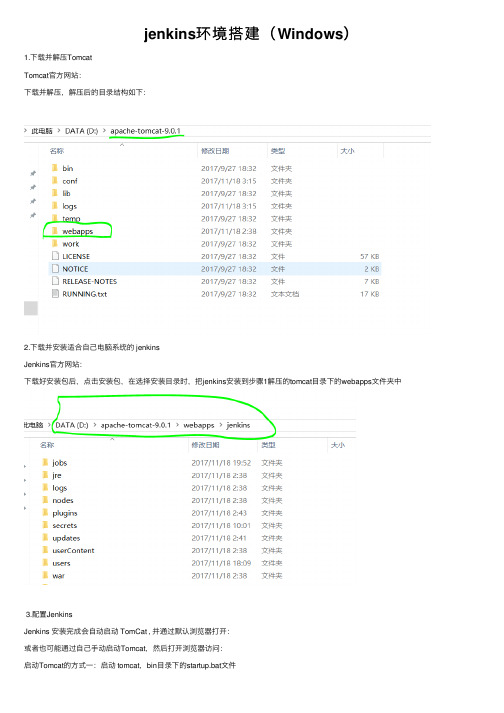Expand chevron before webapps in jenkins breadcrumb
Screen dimensions: 504x713
177,425
